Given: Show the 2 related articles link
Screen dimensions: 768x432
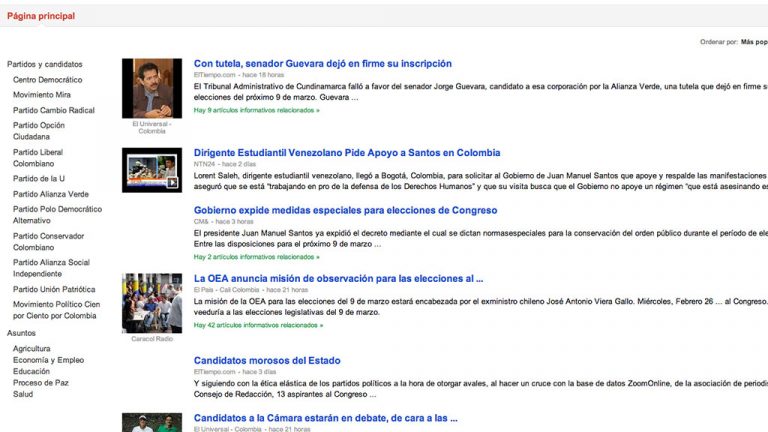Looking at the screenshot, I should coord(256,257).
